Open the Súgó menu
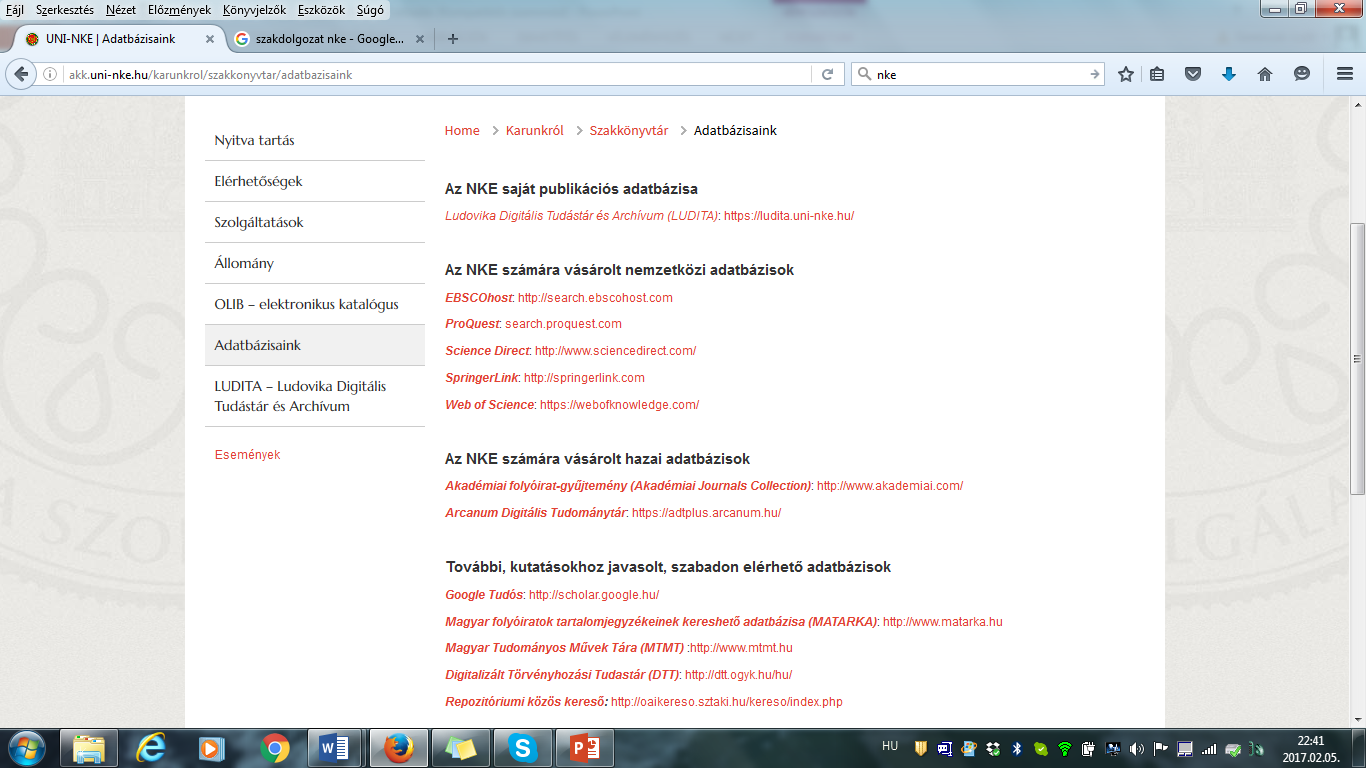 370,9
